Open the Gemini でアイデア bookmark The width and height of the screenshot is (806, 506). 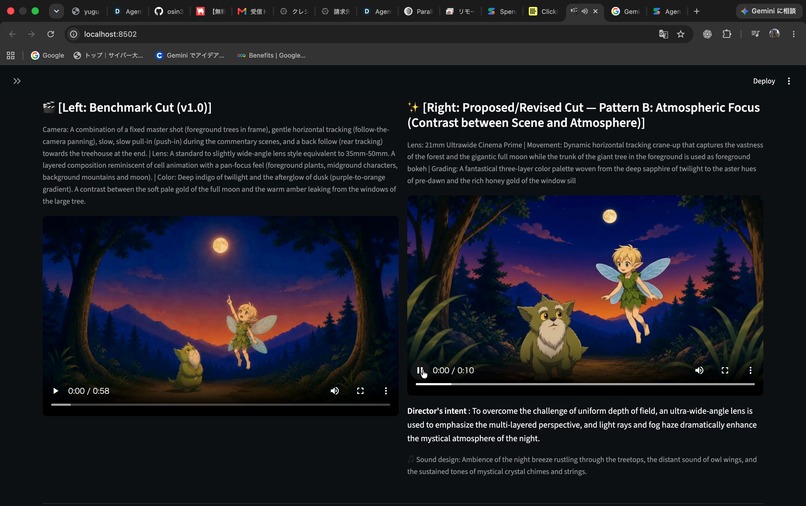[x=190, y=55]
